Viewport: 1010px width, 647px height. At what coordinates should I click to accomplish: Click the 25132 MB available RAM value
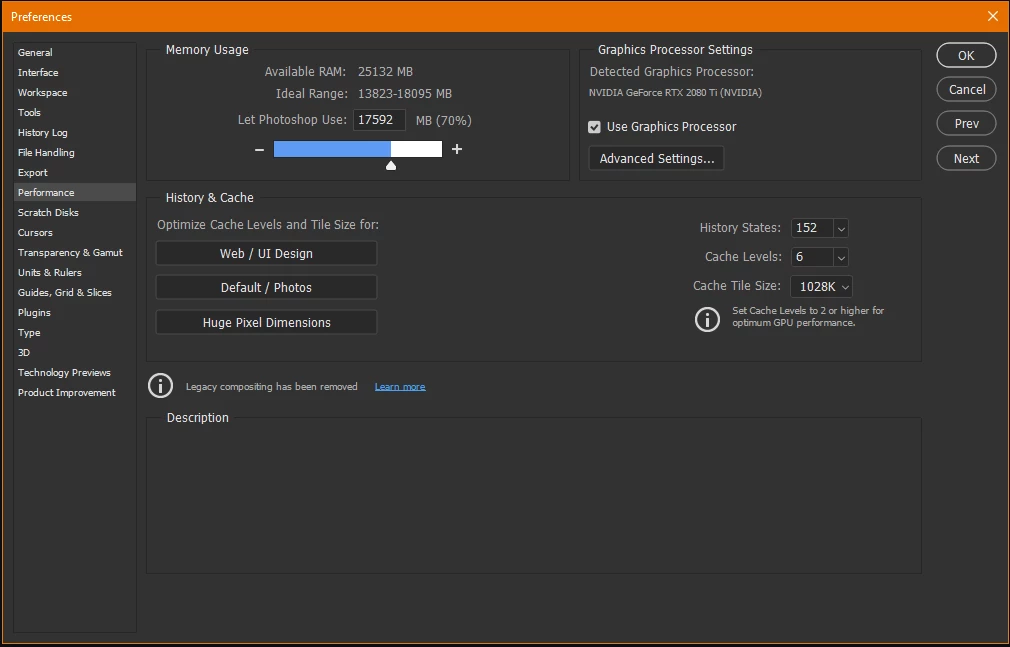[385, 72]
